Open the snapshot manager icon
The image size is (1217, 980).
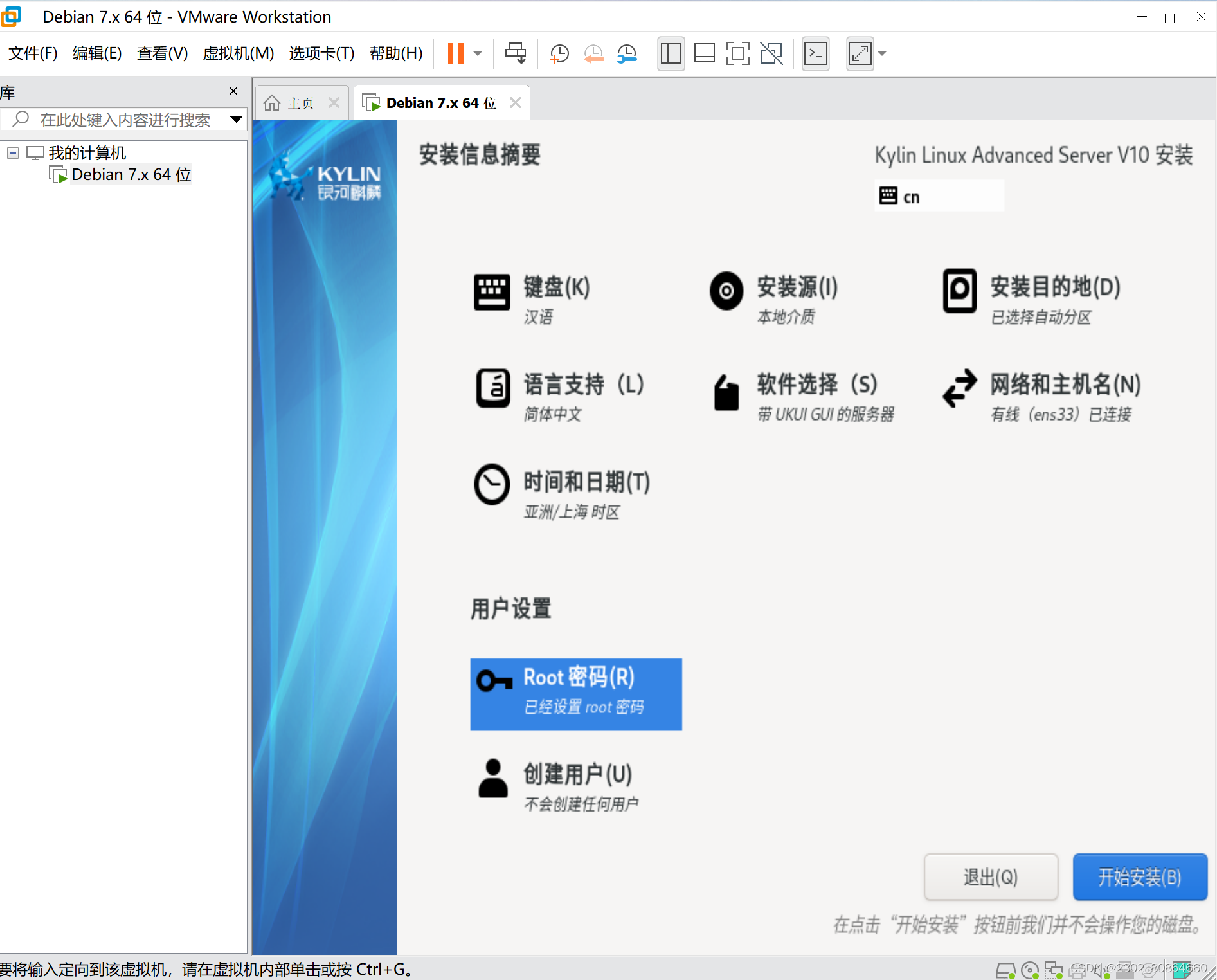pyautogui.click(x=627, y=53)
